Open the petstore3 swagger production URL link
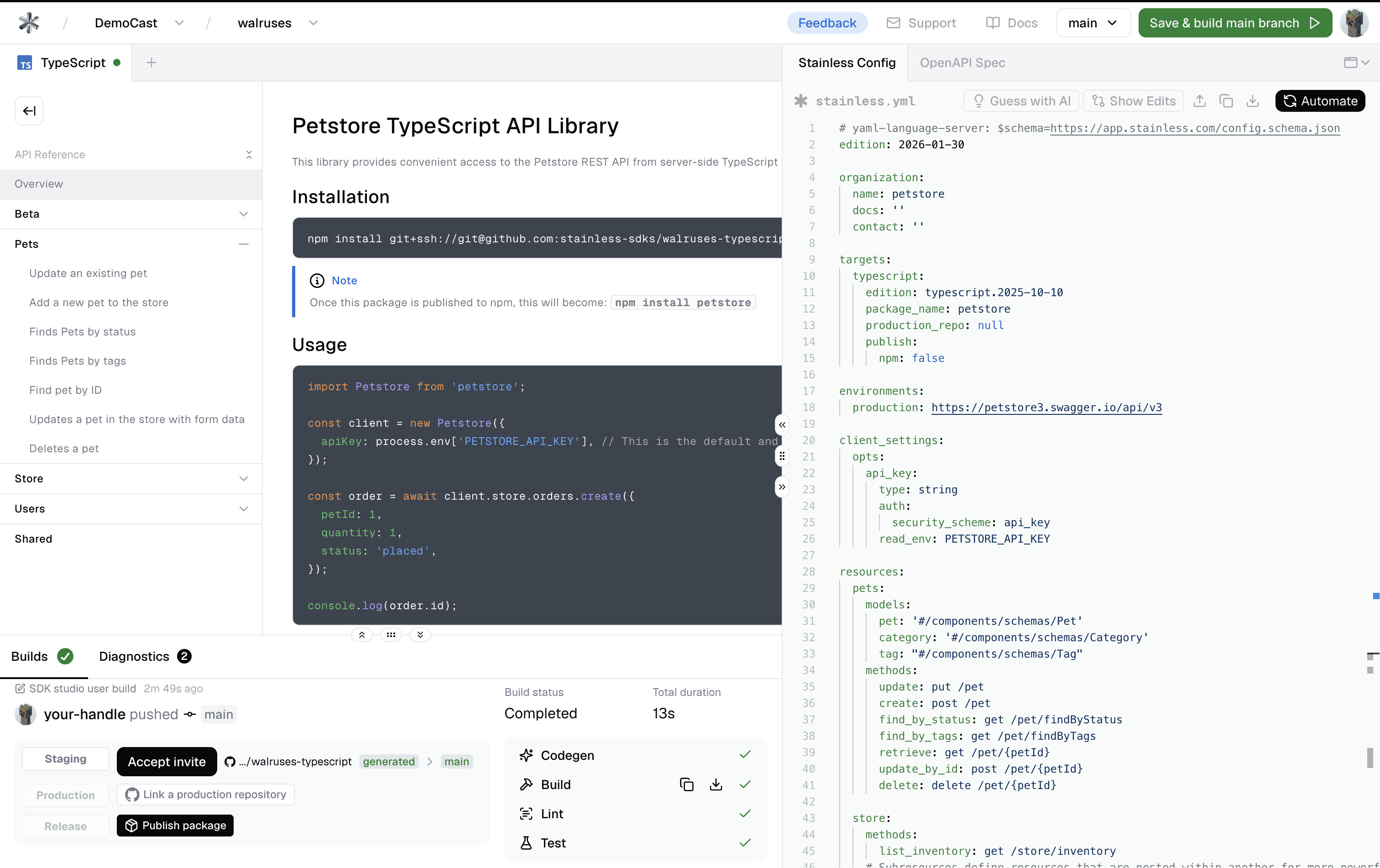 coord(1046,408)
